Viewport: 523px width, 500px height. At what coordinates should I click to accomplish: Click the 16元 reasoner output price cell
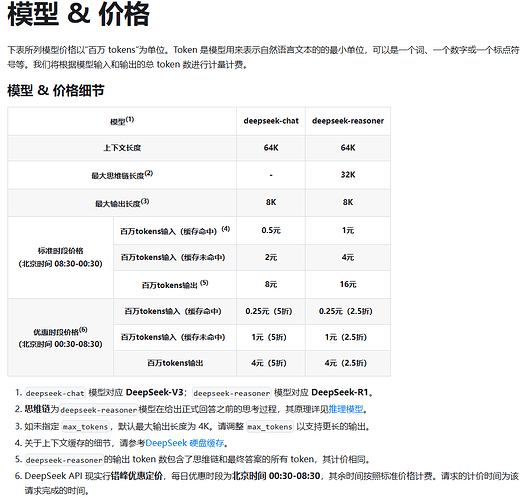tap(348, 284)
